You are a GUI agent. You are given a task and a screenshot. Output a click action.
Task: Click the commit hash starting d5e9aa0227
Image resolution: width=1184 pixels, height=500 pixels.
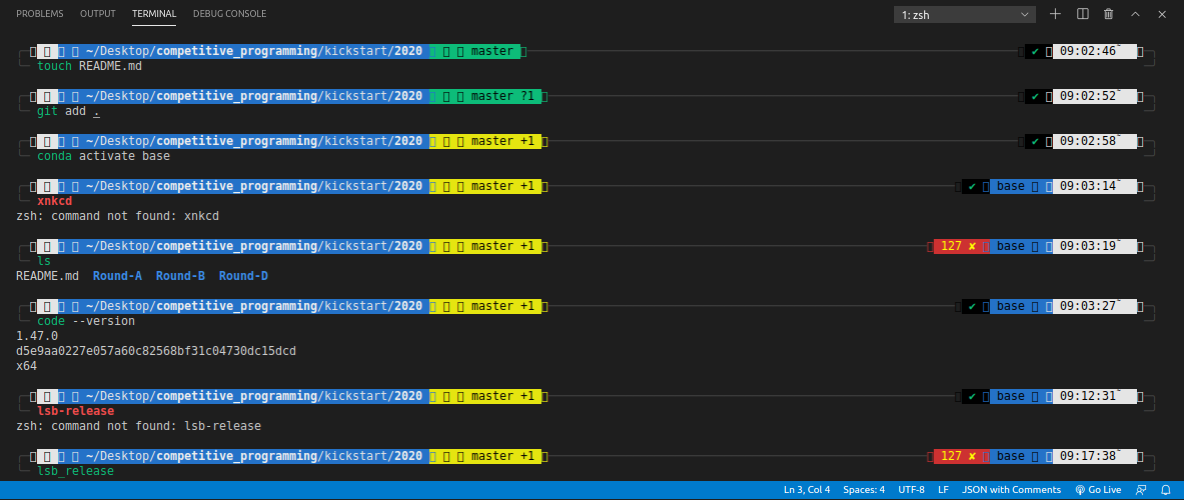[x=156, y=351]
